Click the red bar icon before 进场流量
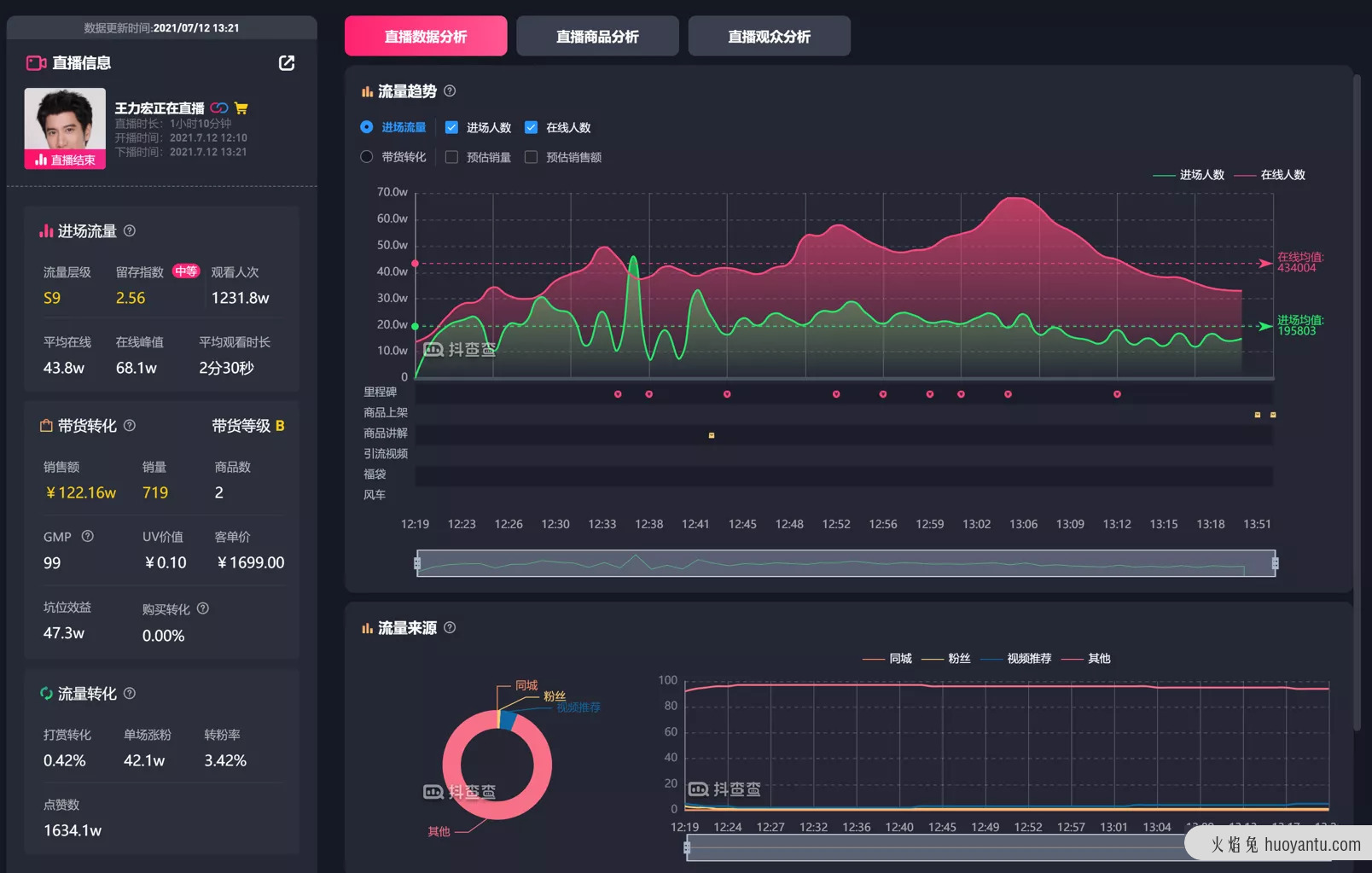This screenshot has width=1372, height=873. [x=46, y=231]
